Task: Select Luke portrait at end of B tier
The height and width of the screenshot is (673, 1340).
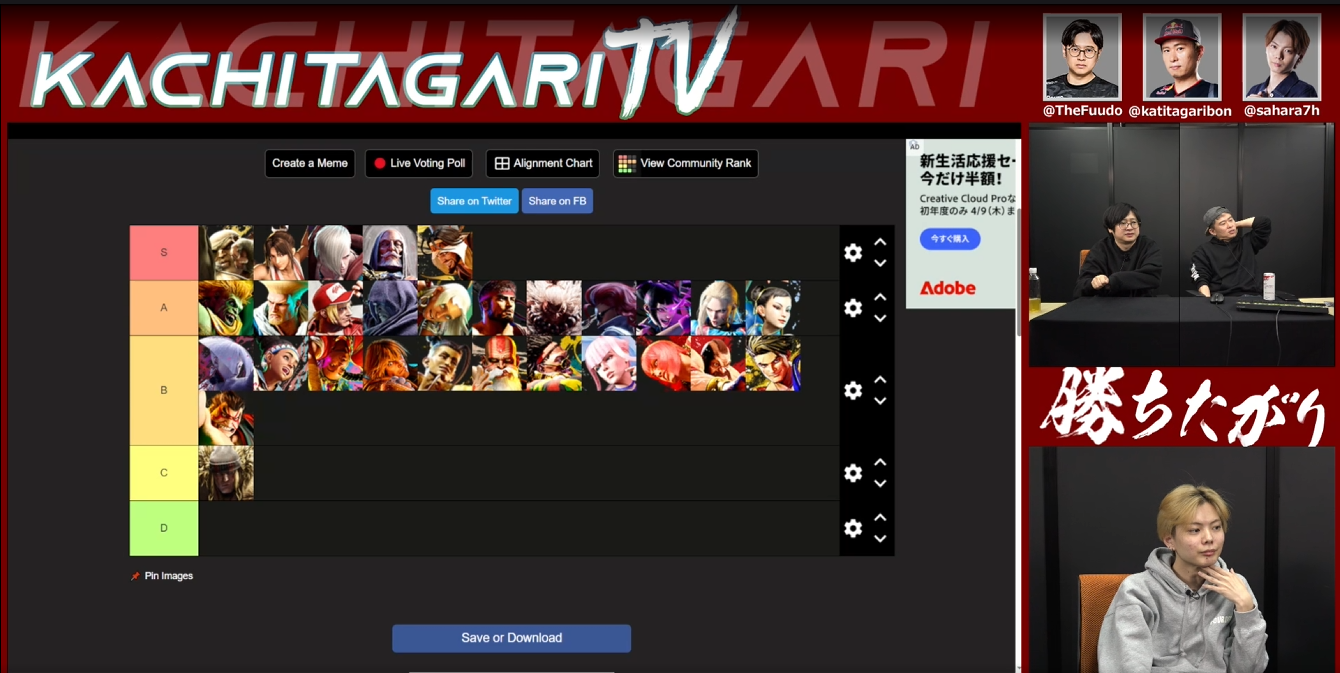Action: point(773,363)
